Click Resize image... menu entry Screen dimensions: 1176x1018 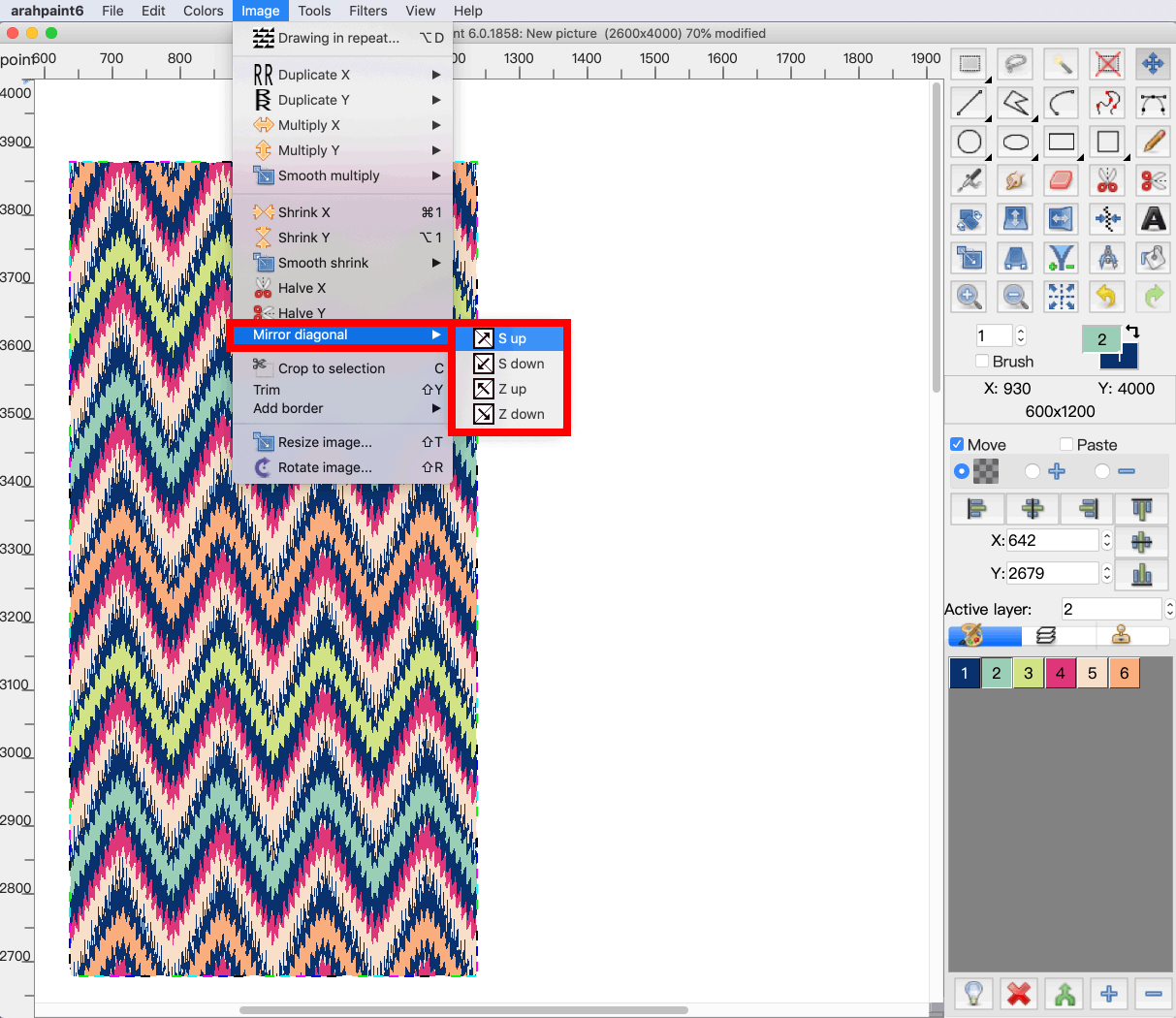pos(342,442)
